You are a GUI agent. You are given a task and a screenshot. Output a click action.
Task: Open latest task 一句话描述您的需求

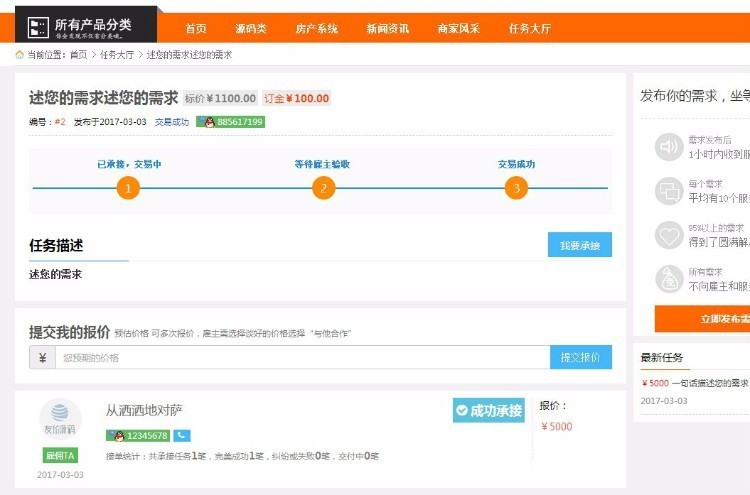click(x=710, y=383)
